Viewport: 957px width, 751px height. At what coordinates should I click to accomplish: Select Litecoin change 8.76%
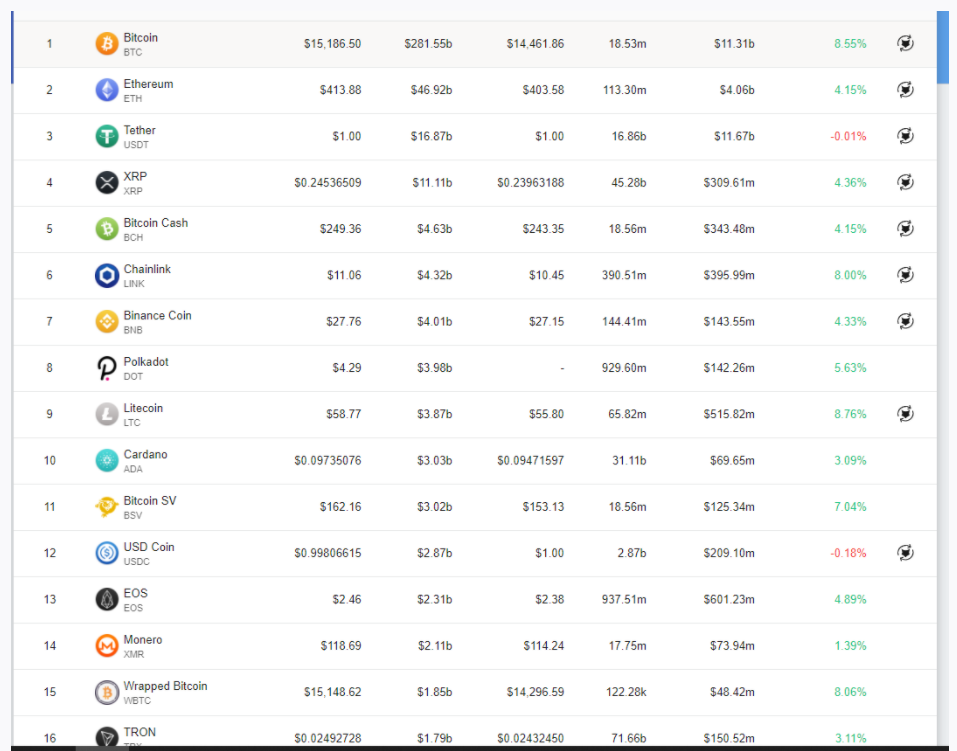850,414
